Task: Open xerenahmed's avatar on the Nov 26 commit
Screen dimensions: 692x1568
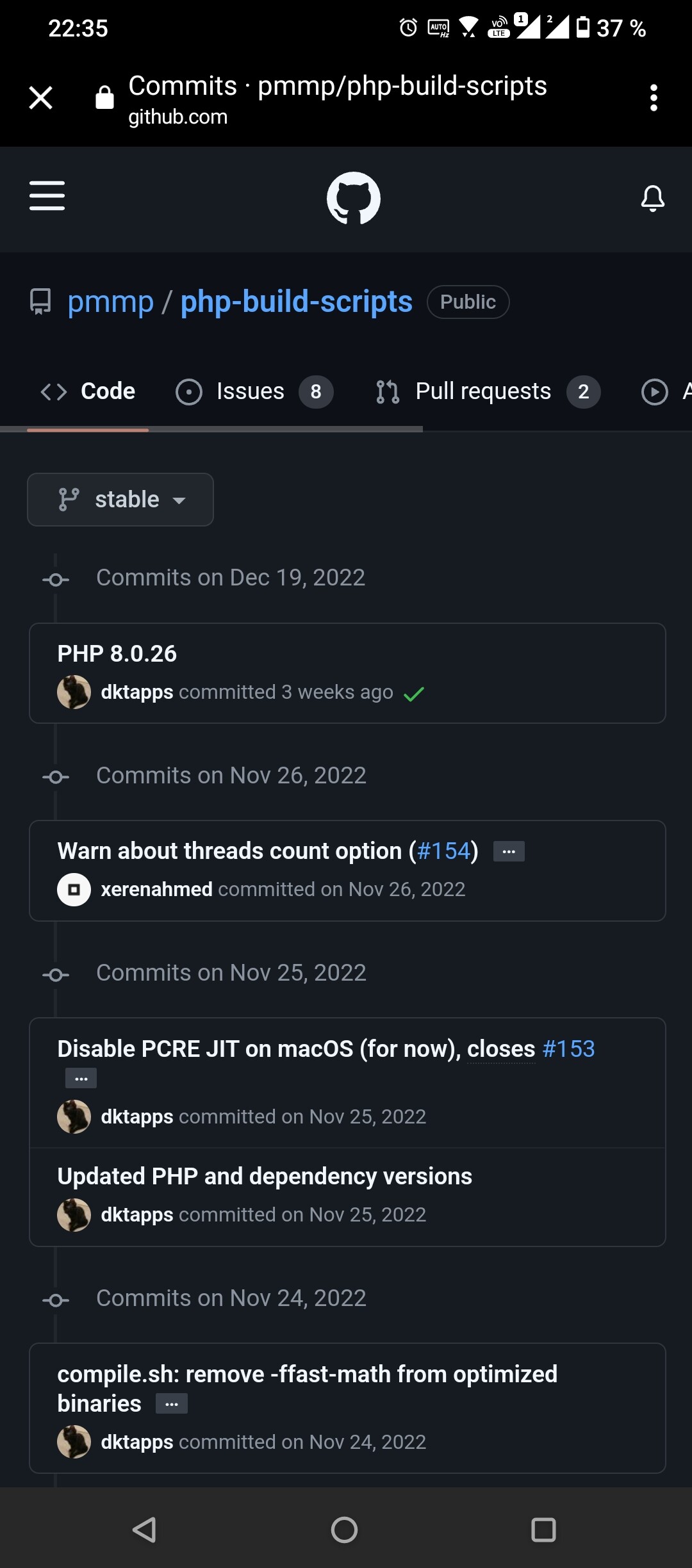Action: click(74, 890)
